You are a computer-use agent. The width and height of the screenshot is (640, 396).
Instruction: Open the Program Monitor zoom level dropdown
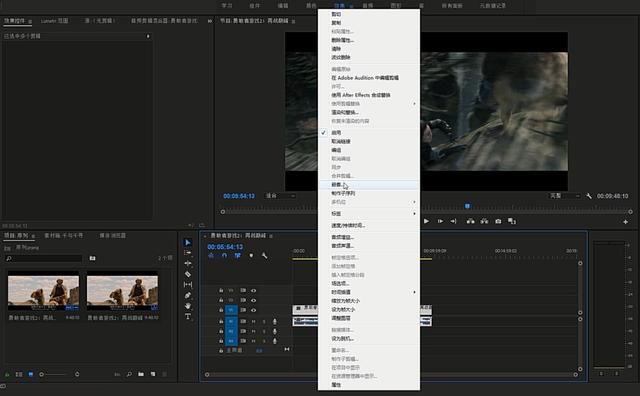coord(280,196)
